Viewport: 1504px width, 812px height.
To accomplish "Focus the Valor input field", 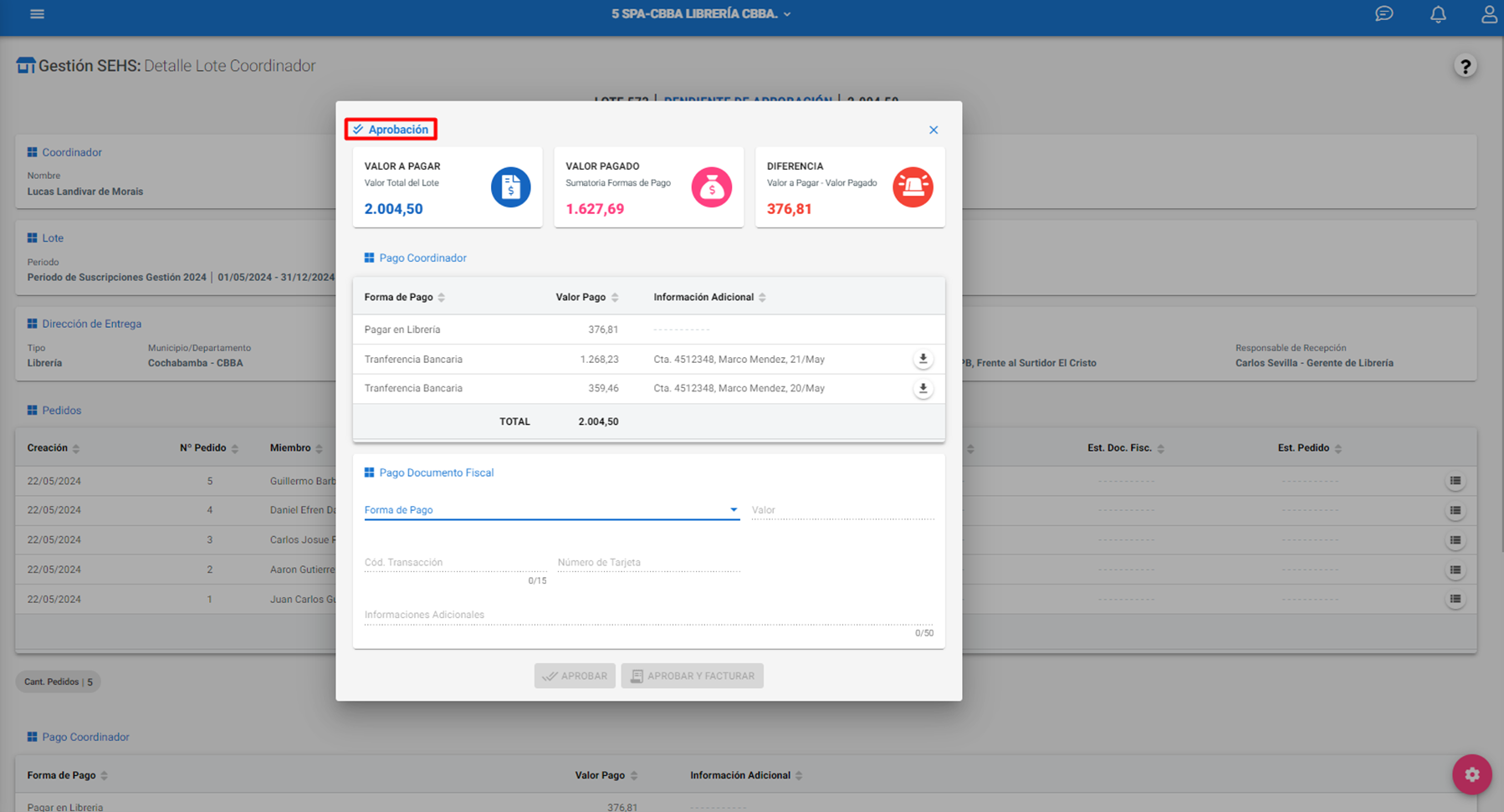I will pyautogui.click(x=842, y=509).
